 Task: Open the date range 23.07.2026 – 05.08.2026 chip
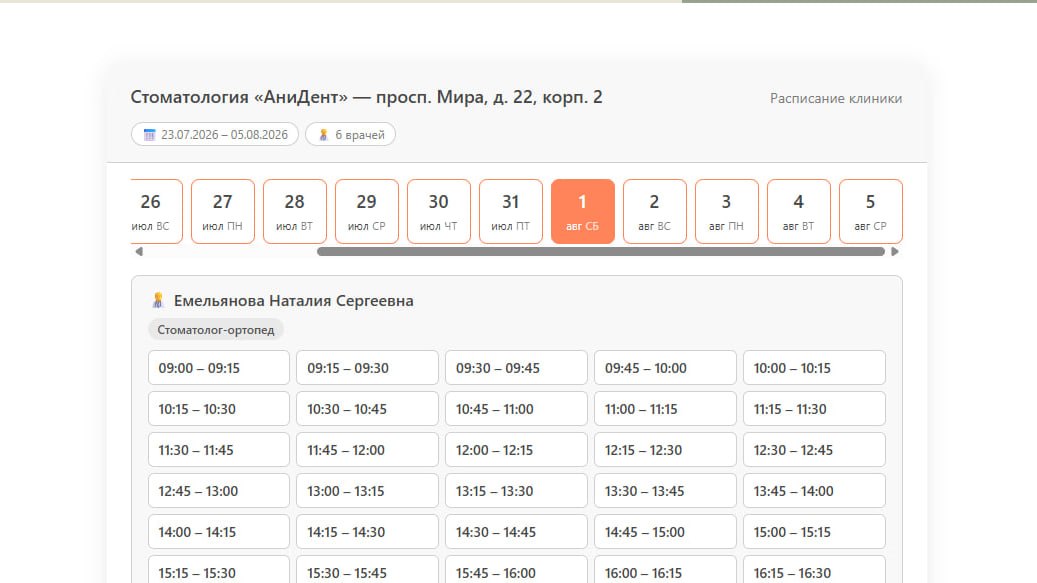point(215,135)
